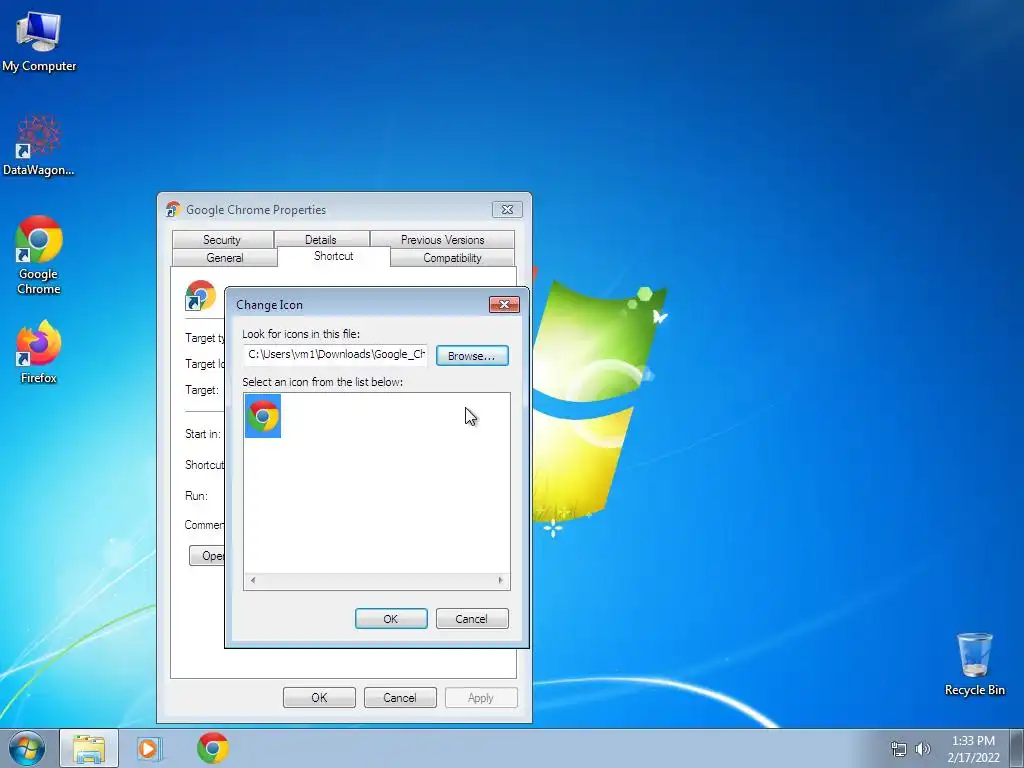Select the Firefox desktop shortcut
The height and width of the screenshot is (768, 1024).
coord(39,352)
